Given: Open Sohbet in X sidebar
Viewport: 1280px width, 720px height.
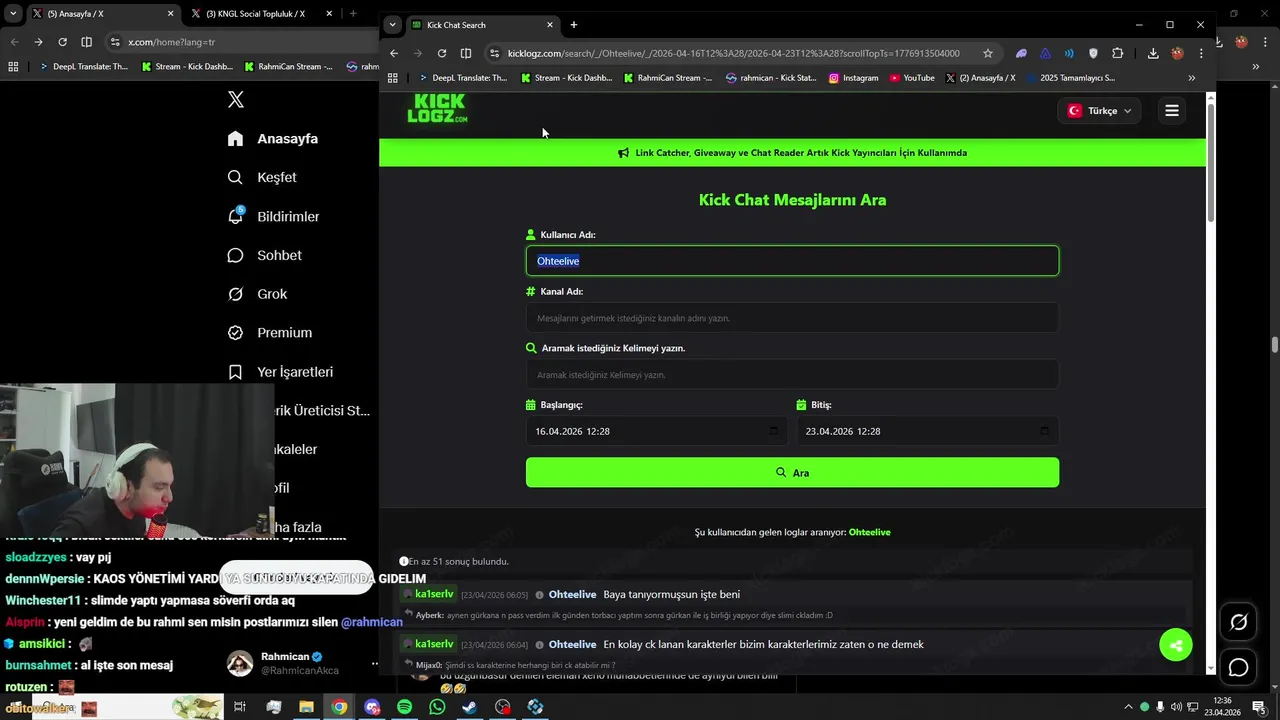Looking at the screenshot, I should (264, 255).
